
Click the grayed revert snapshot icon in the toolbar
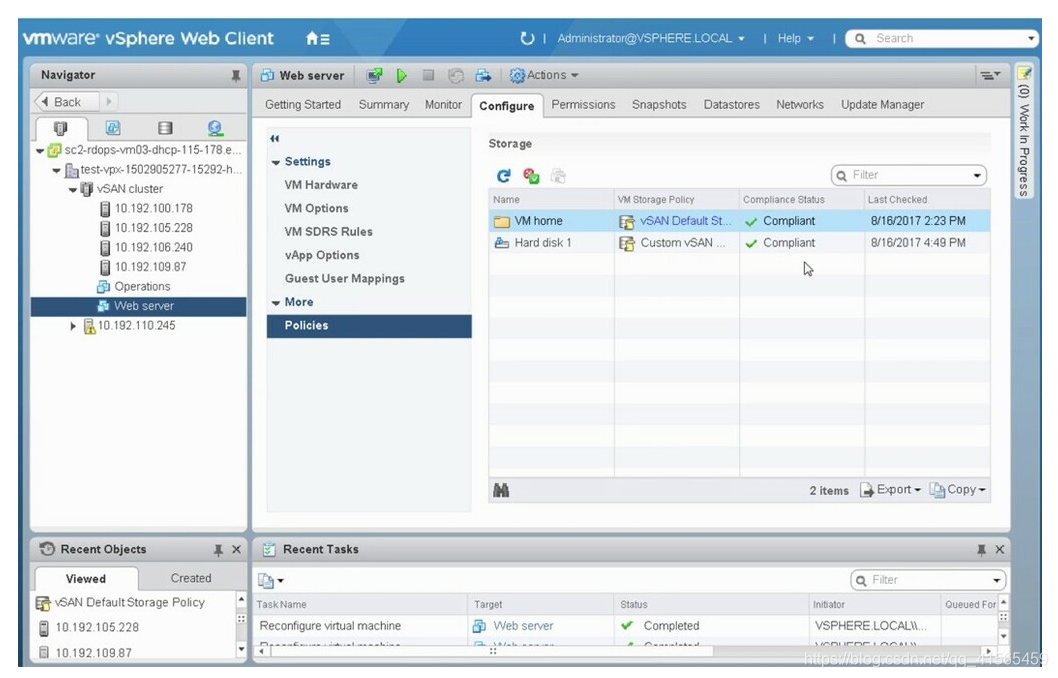click(456, 76)
